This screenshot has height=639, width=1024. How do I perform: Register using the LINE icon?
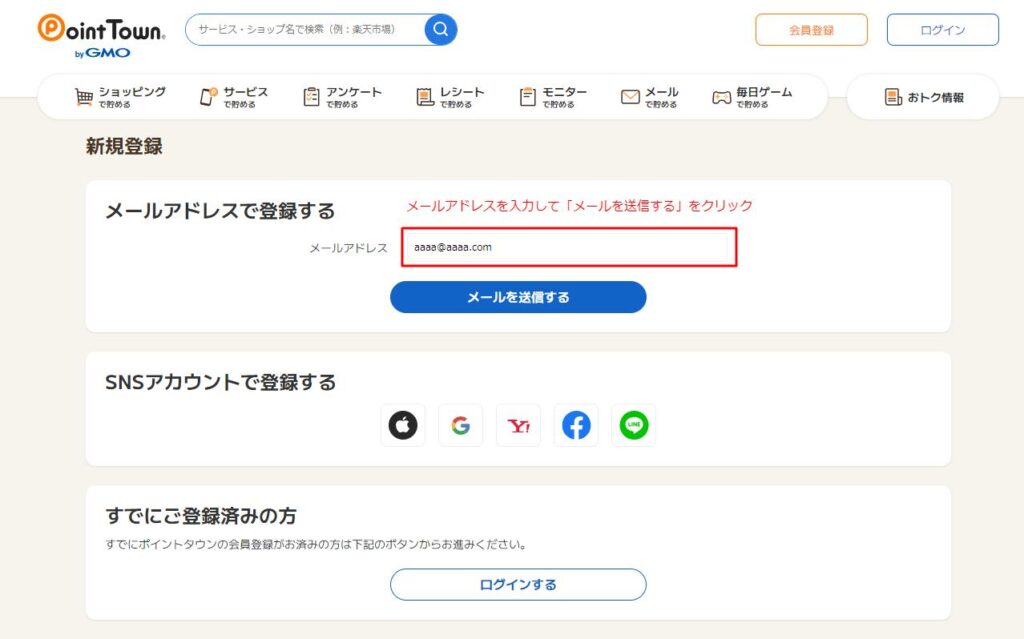tap(634, 424)
